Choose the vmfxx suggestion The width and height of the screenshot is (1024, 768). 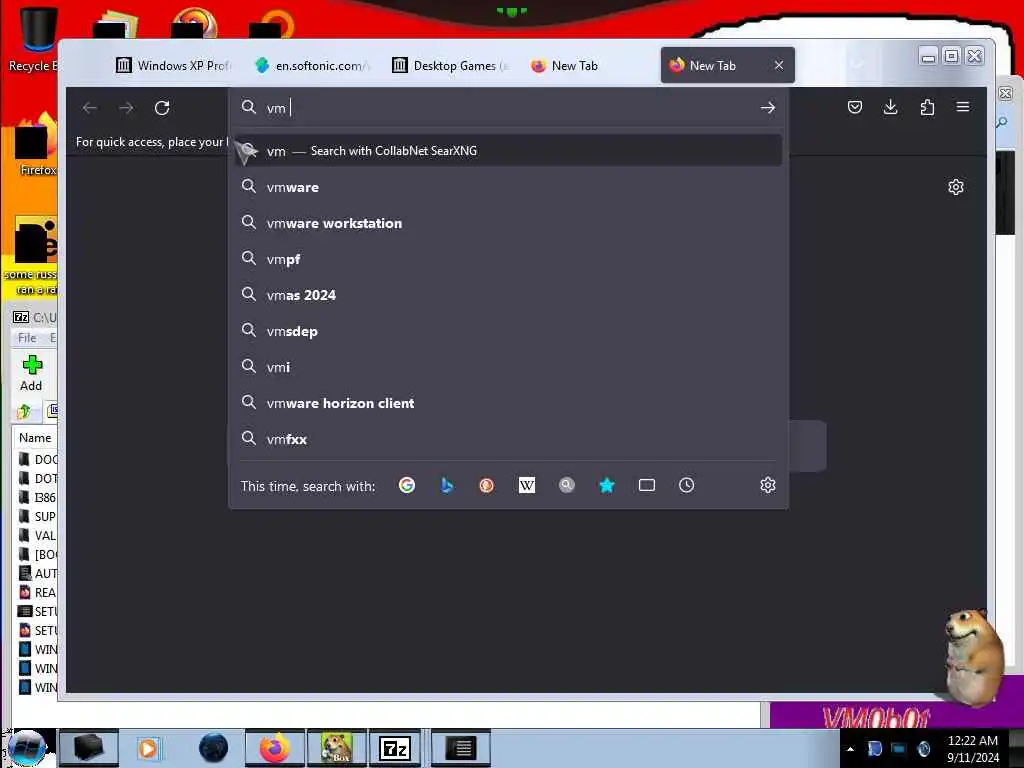tap(508, 440)
